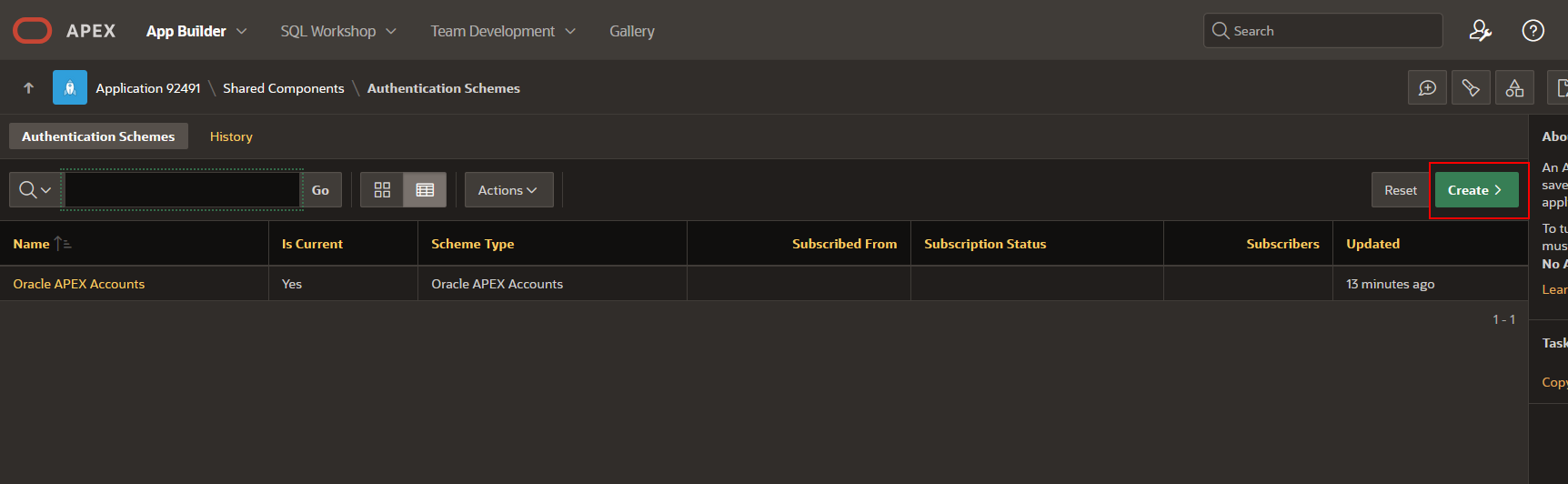Open the Team Development menu
The height and width of the screenshot is (484, 1568).
click(x=492, y=31)
